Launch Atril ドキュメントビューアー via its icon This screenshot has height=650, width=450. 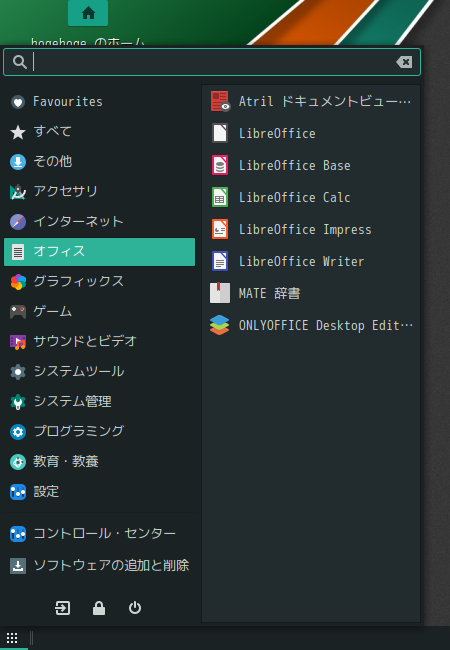(220, 102)
